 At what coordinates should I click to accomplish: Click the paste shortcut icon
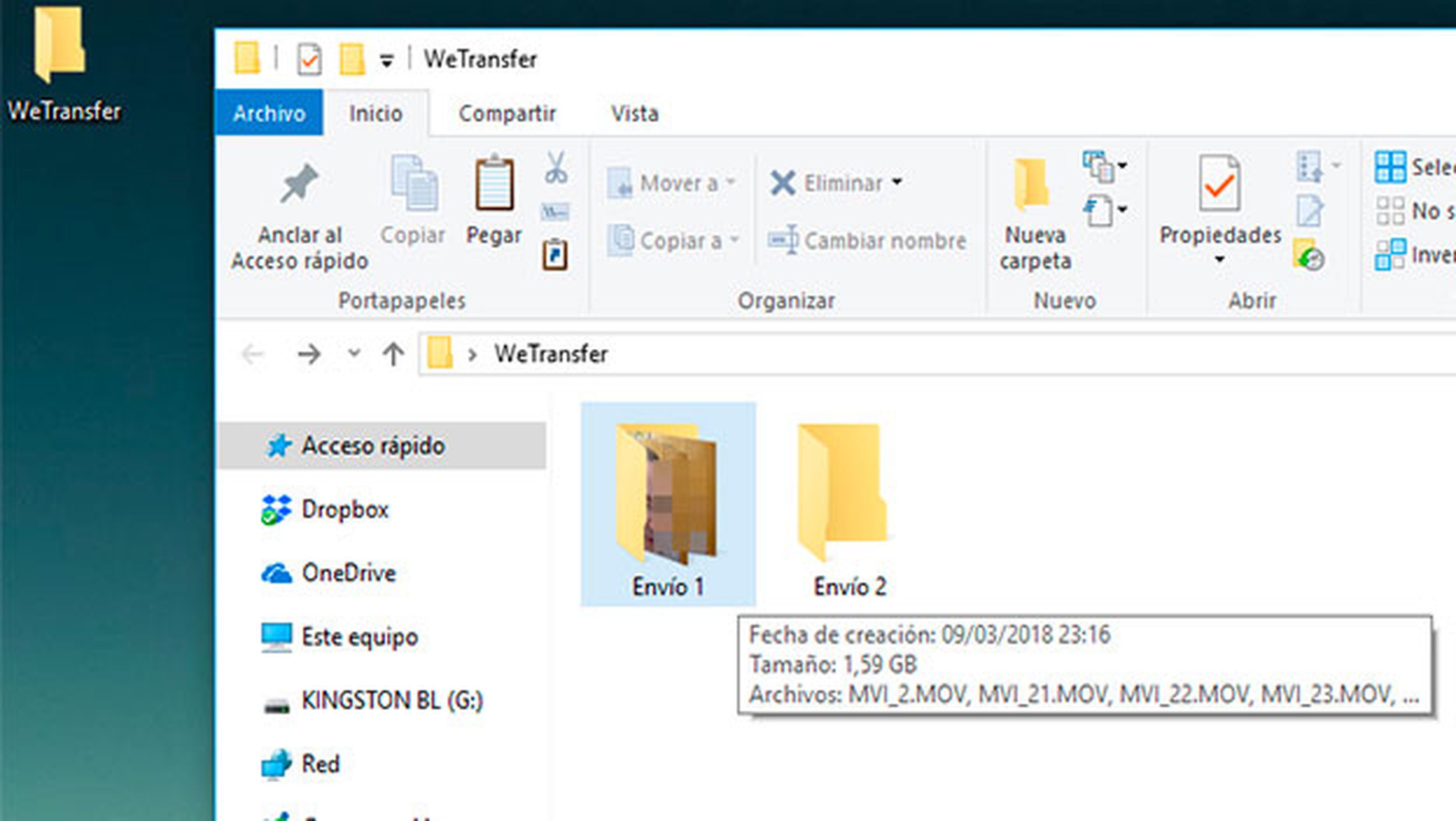[x=555, y=255]
